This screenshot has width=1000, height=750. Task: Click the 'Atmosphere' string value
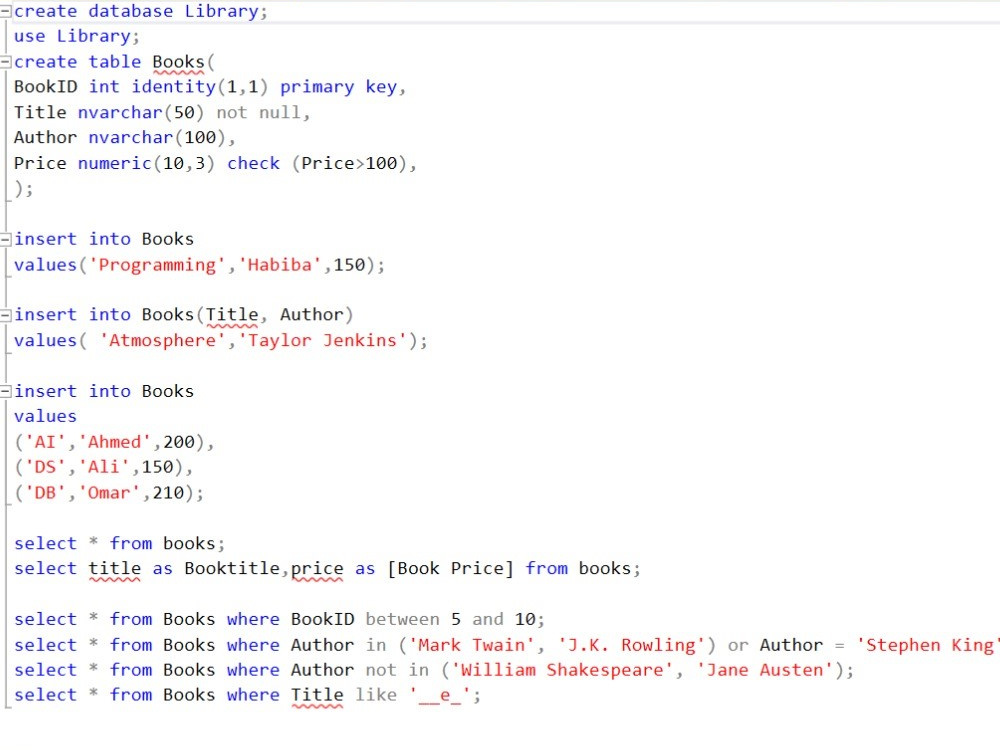[162, 341]
